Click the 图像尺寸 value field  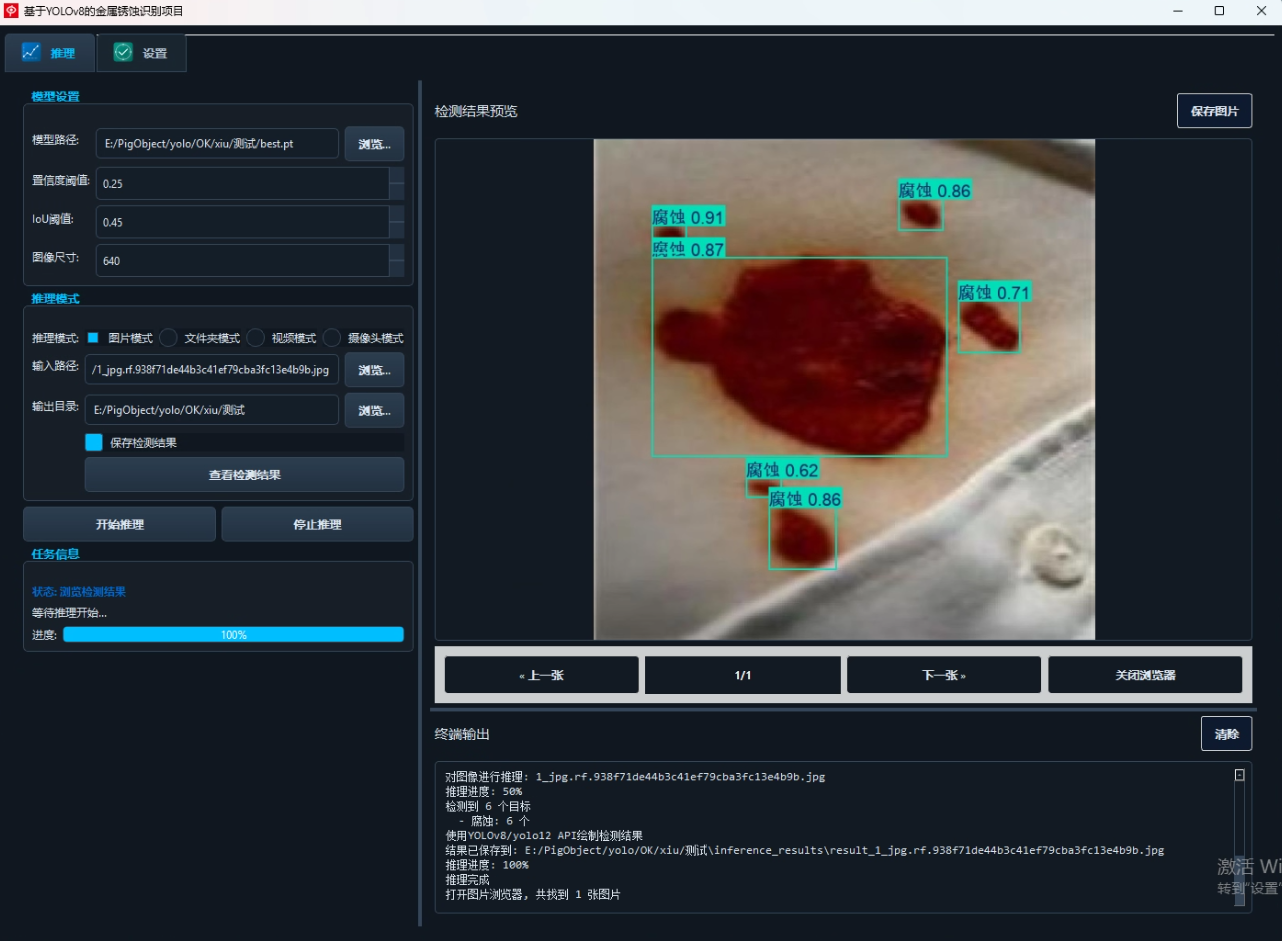click(x=242, y=261)
